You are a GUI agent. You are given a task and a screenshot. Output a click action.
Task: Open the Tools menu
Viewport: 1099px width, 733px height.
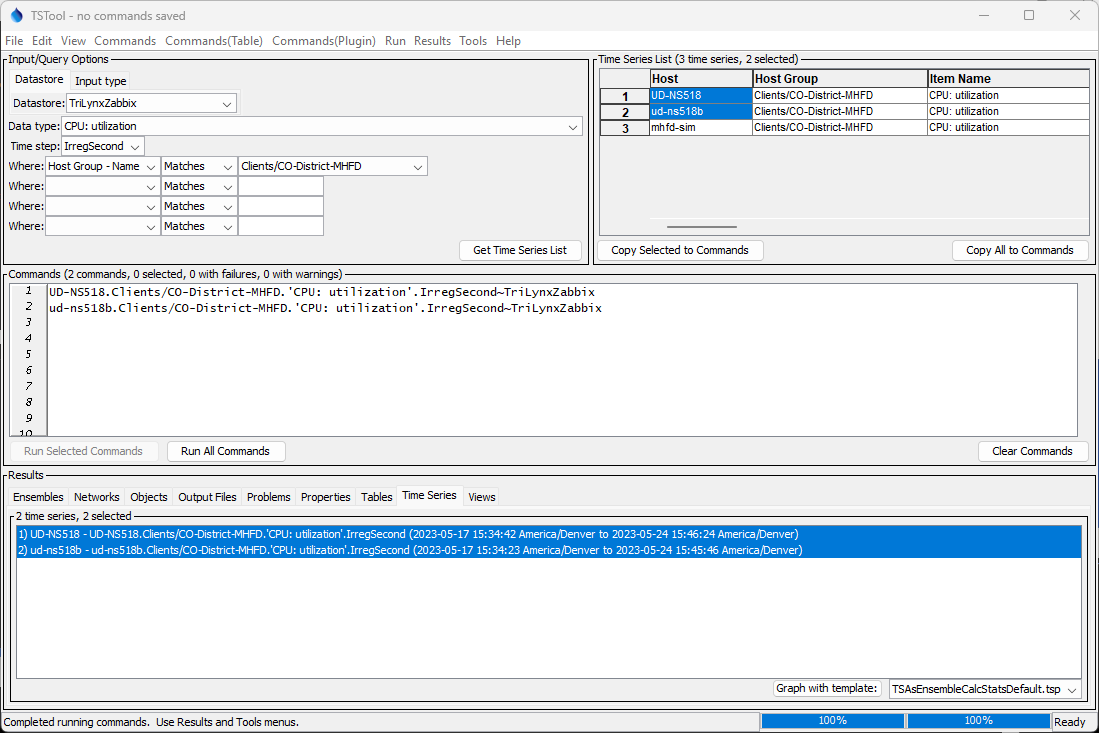coord(473,41)
